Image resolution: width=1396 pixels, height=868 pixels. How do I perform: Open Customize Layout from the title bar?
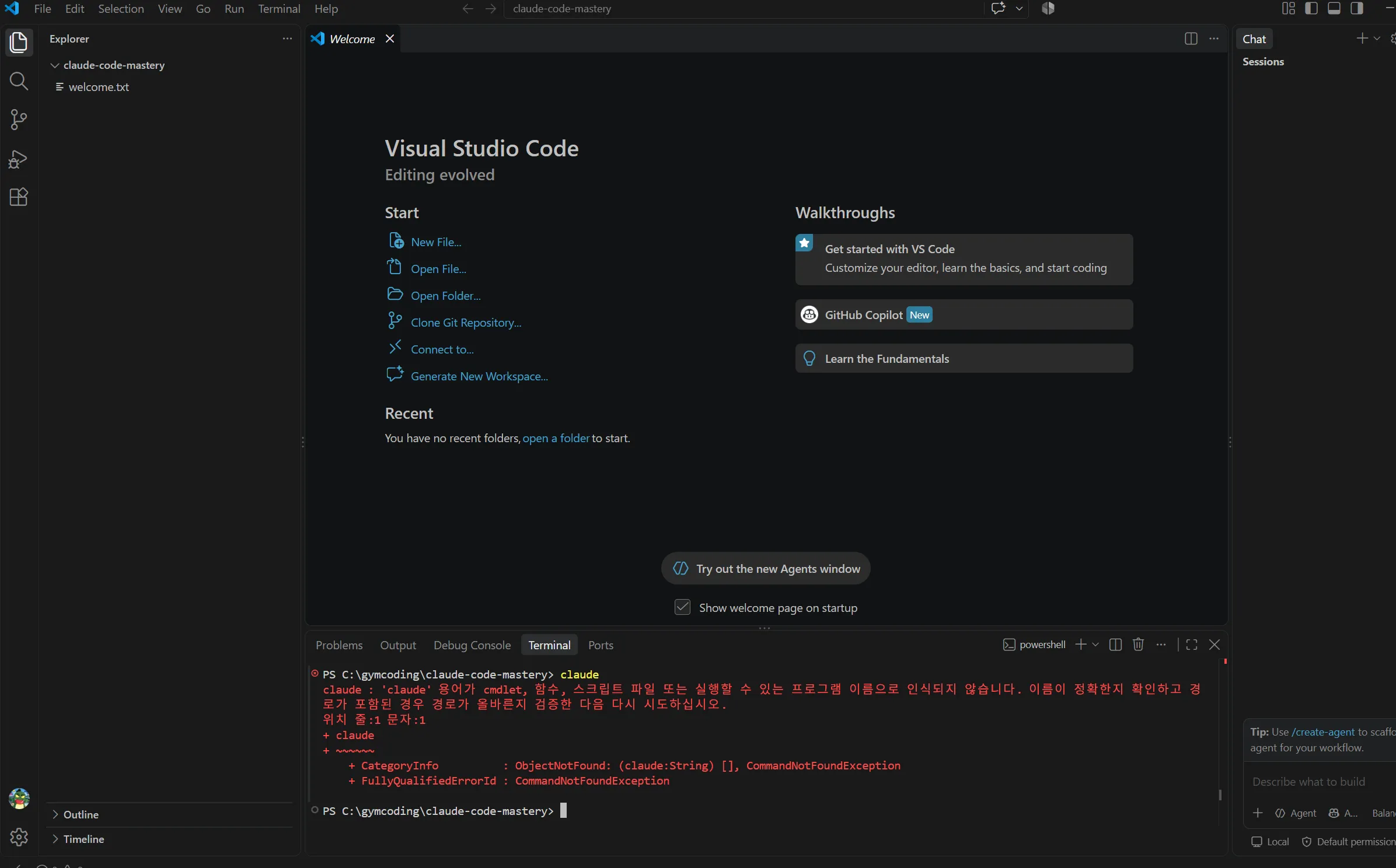(1288, 8)
